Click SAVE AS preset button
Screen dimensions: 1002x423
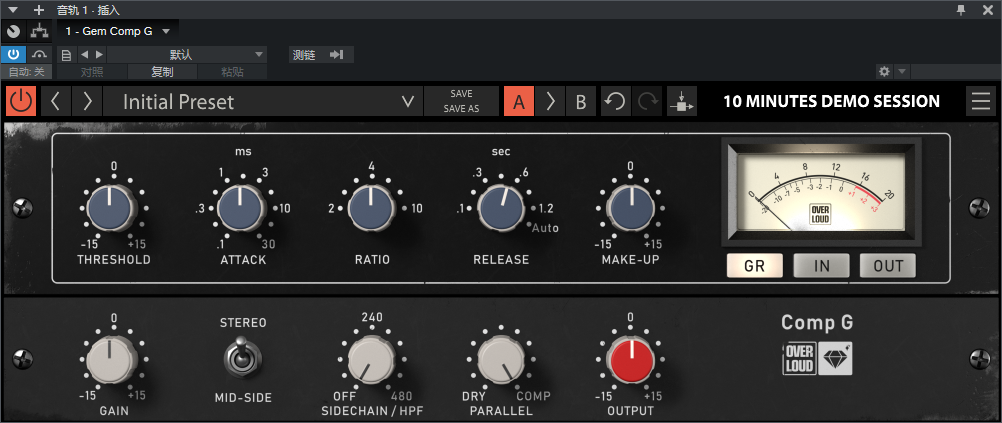461,109
